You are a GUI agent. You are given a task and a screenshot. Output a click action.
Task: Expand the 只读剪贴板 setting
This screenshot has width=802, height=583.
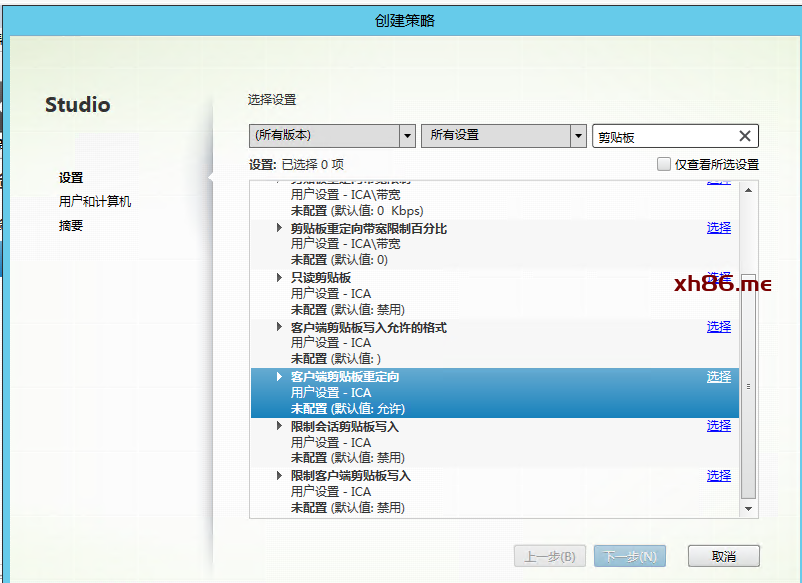tap(280, 278)
